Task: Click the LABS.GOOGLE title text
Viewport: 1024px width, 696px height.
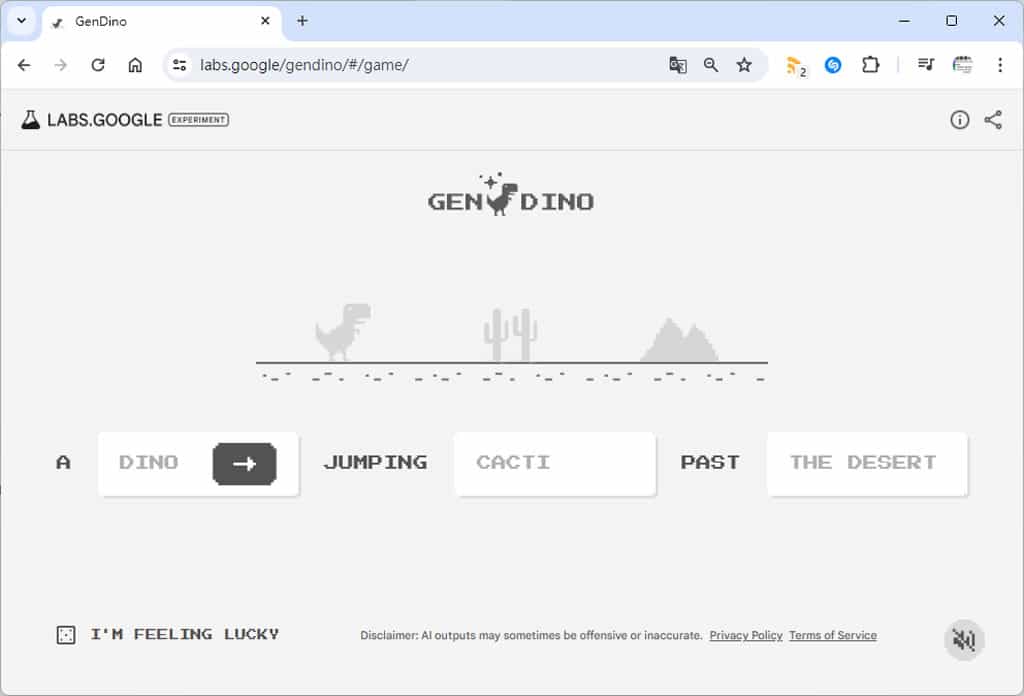Action: 104,120
